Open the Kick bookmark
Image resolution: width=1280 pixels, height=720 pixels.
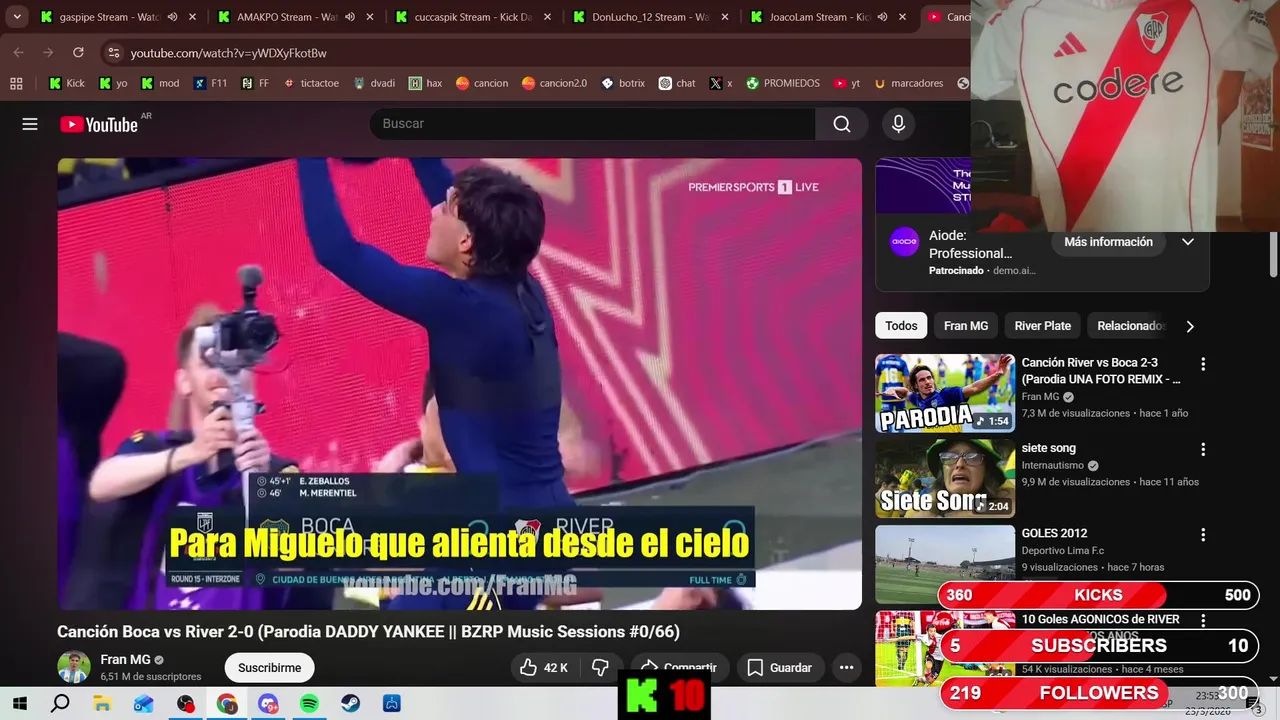(66, 83)
